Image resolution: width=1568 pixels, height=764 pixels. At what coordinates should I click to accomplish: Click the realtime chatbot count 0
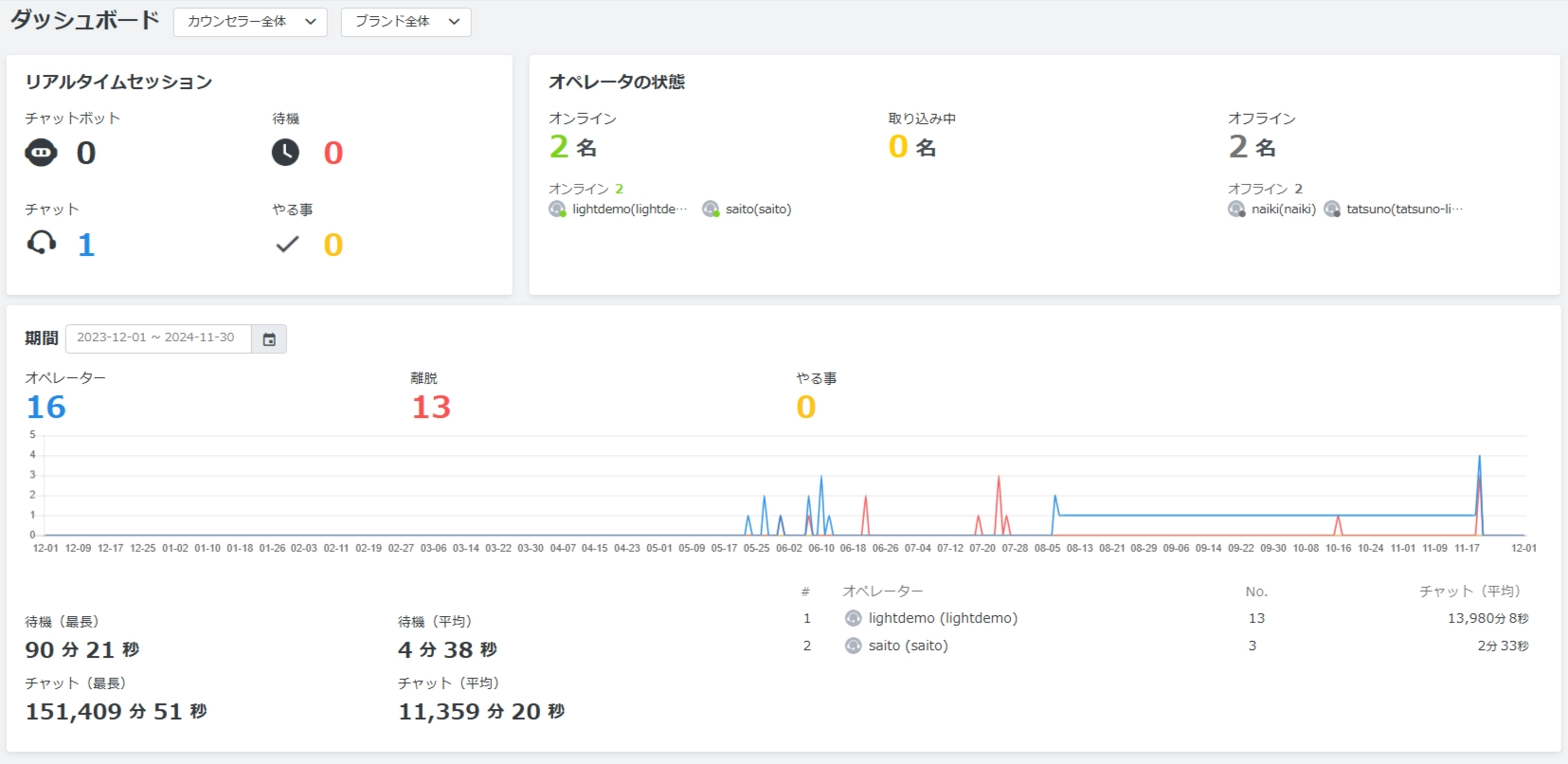click(x=86, y=153)
